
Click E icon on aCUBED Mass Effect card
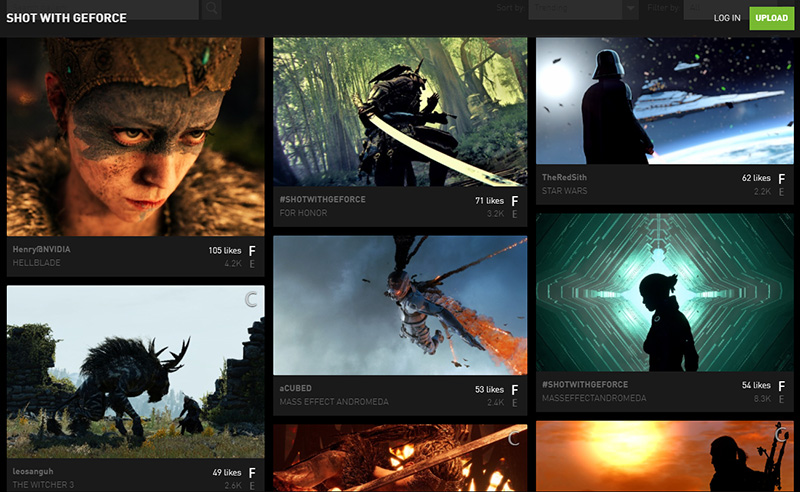click(x=515, y=403)
